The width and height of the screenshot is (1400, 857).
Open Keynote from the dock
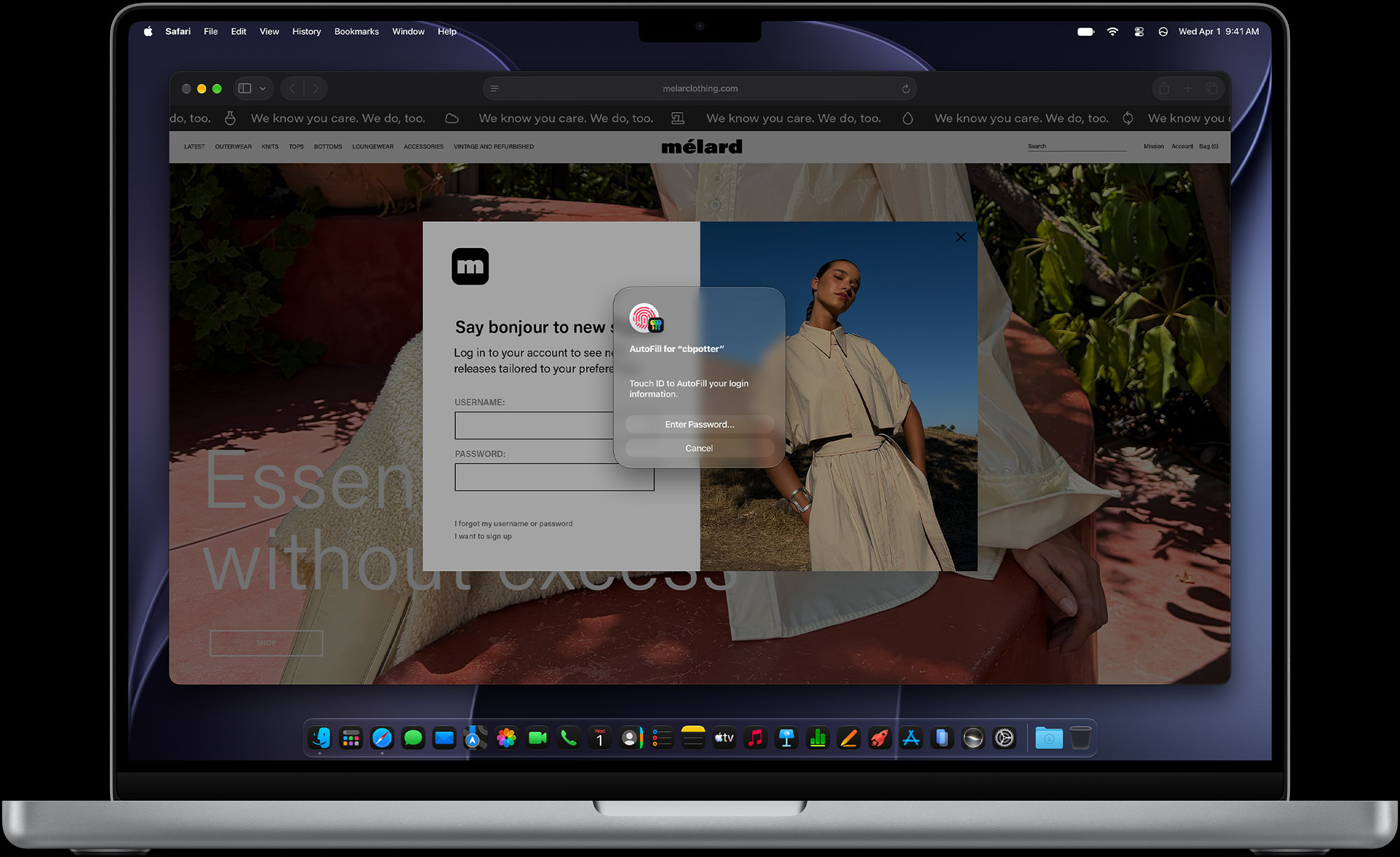pos(786,738)
